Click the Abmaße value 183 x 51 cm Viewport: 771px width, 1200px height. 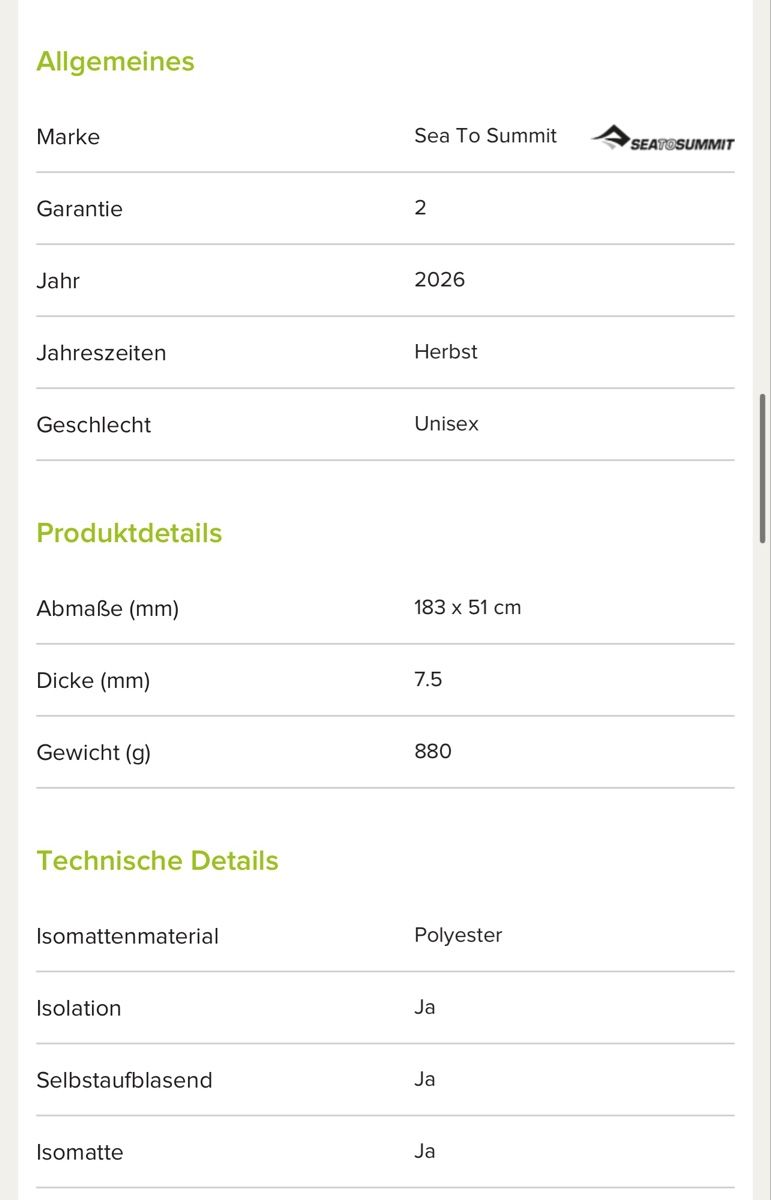tap(467, 608)
